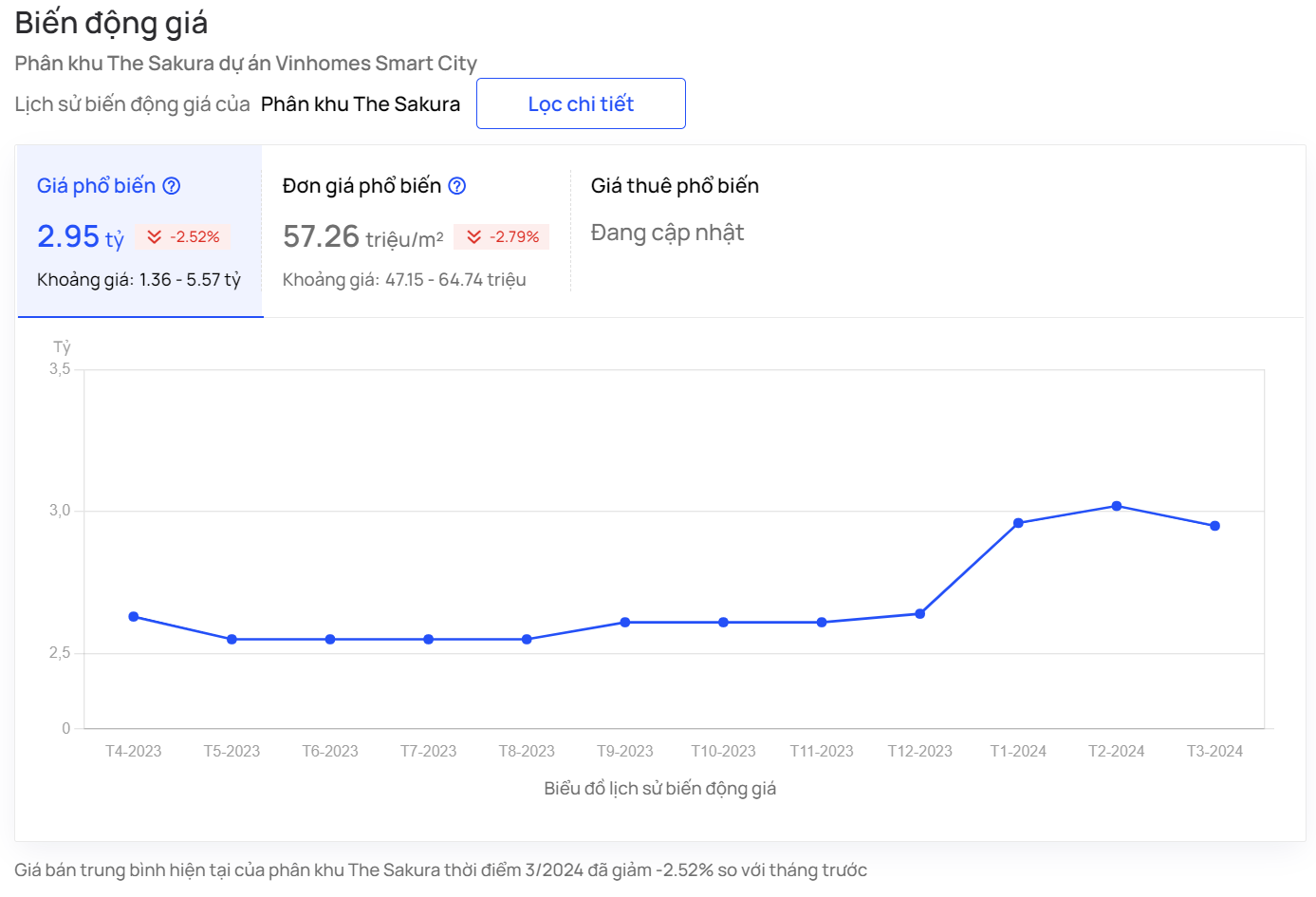Viewport: 1316px width, 897px height.
Task: Click the 2,5 y-axis label
Action: [60, 653]
